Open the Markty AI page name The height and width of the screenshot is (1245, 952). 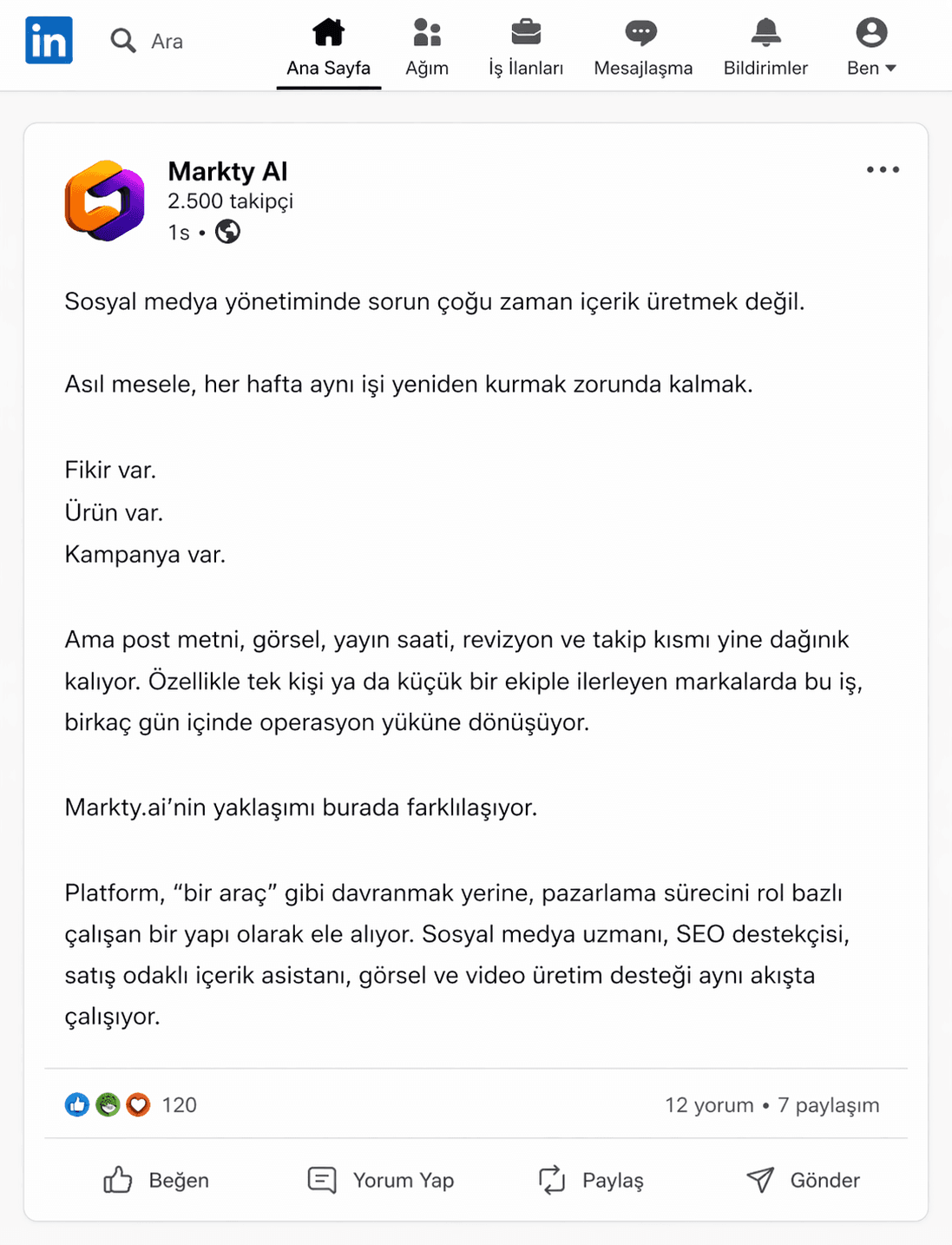[x=227, y=171]
